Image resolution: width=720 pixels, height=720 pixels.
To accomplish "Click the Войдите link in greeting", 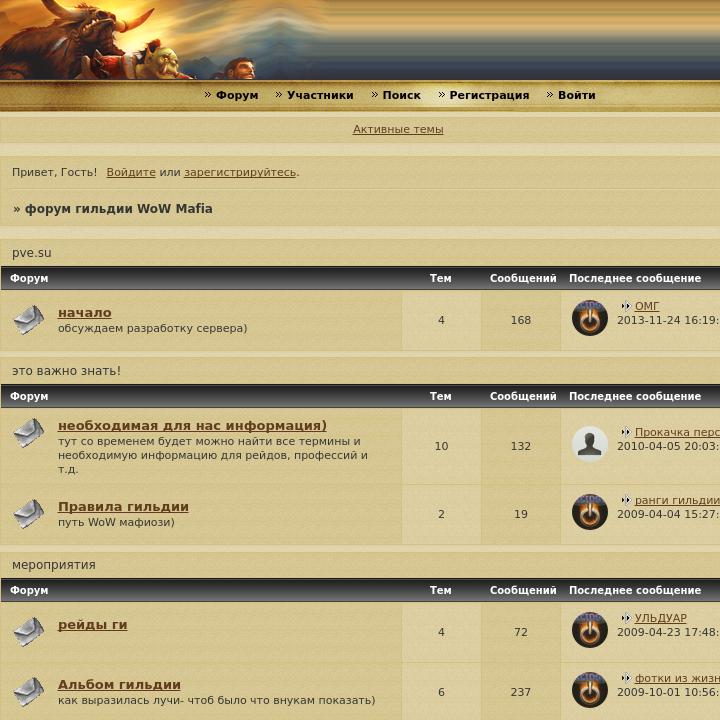I will point(131,172).
